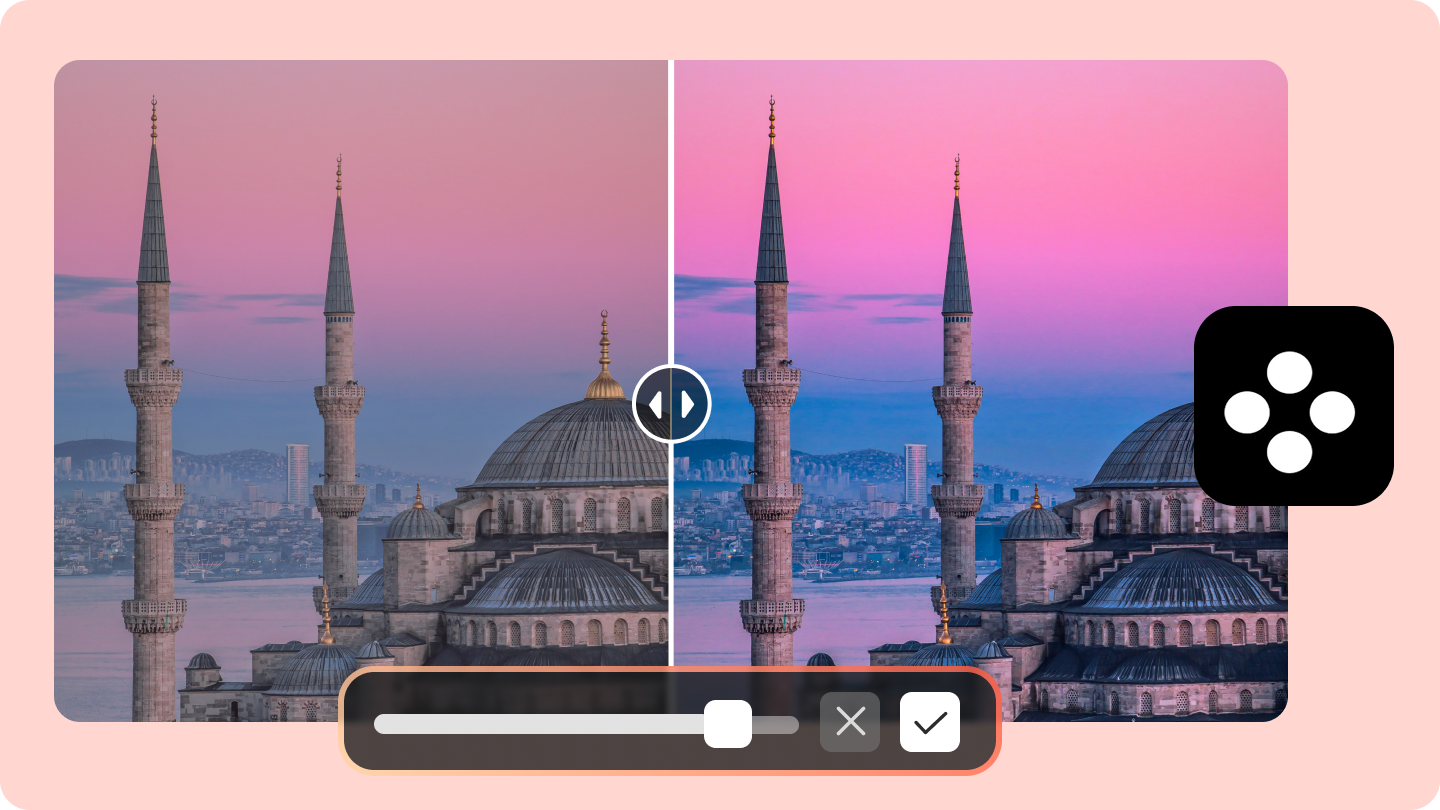1440x810 pixels.
Task: Click the before/after comparison divider handle
Action: [672, 403]
